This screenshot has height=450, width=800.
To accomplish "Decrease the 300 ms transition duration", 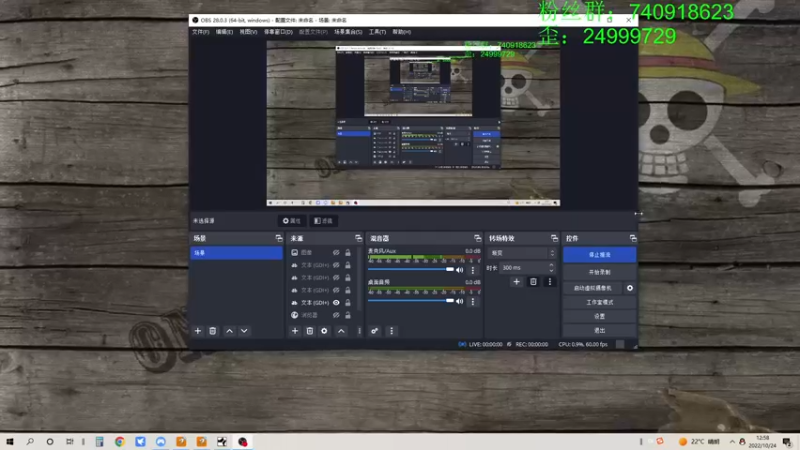I will click(x=552, y=270).
